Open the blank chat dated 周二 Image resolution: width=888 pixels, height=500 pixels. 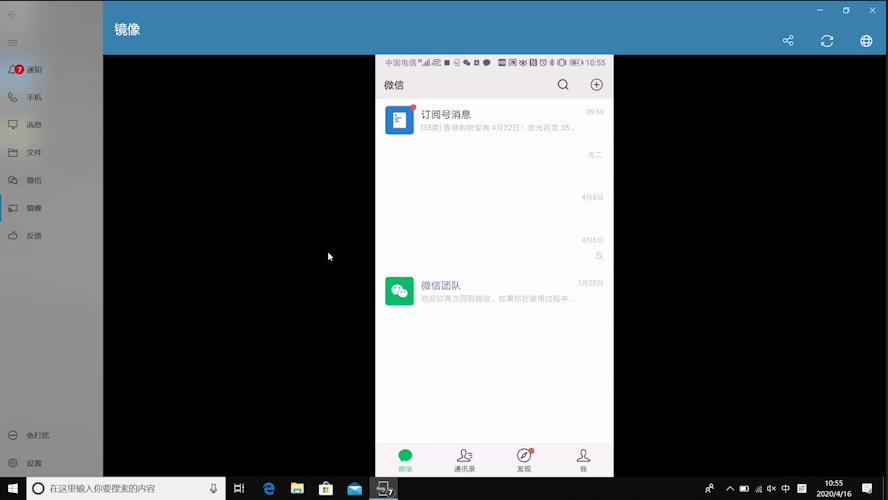tap(494, 163)
